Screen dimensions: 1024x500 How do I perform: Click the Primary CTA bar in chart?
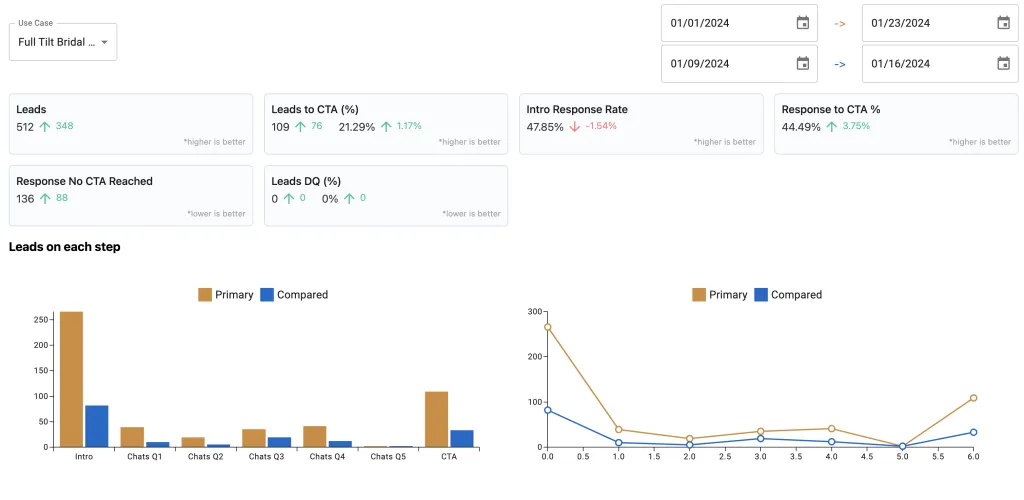pyautogui.click(x=436, y=419)
